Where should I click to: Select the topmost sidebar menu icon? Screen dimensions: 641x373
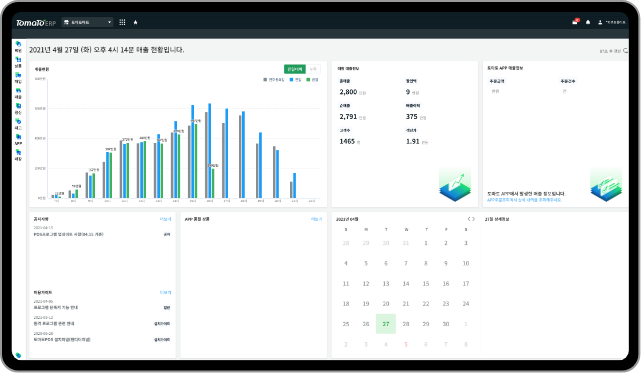tap(18, 46)
